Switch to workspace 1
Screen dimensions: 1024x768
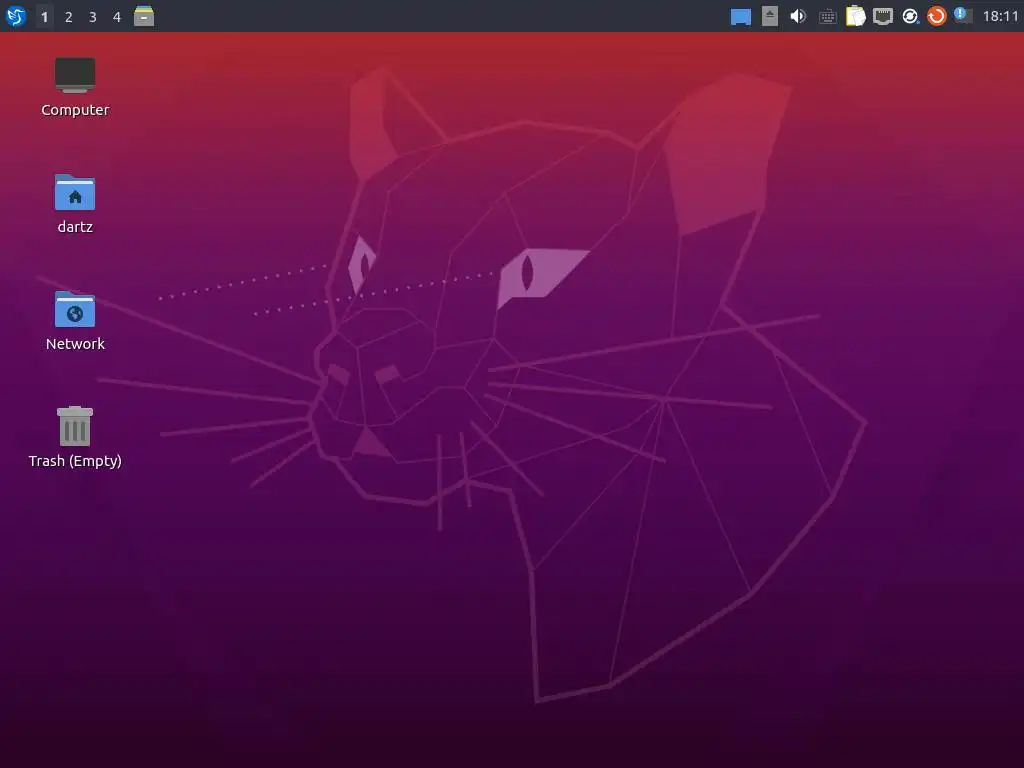click(x=44, y=16)
